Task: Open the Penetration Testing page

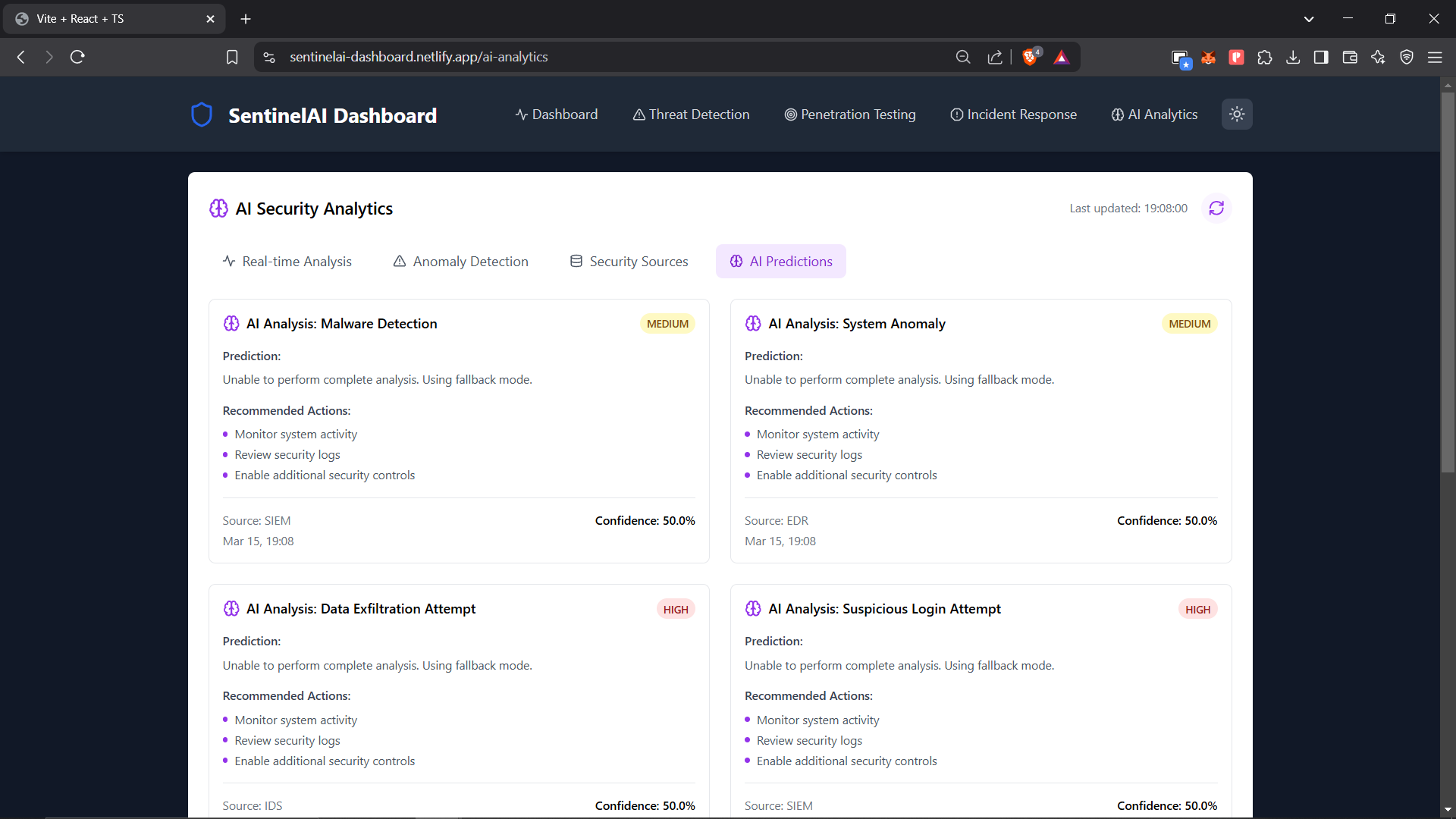Action: point(850,115)
